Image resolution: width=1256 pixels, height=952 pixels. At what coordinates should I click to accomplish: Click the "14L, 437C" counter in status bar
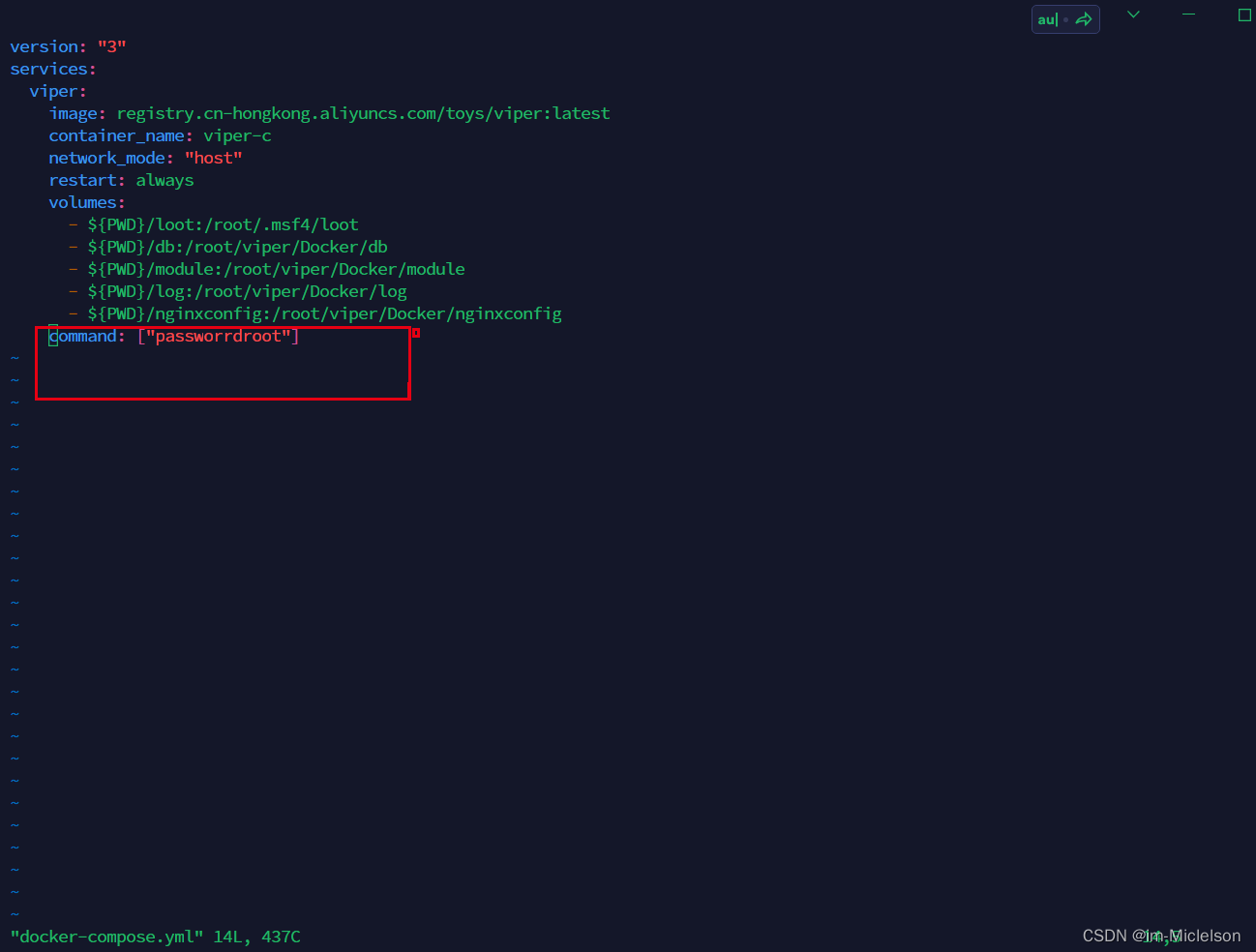(x=254, y=937)
